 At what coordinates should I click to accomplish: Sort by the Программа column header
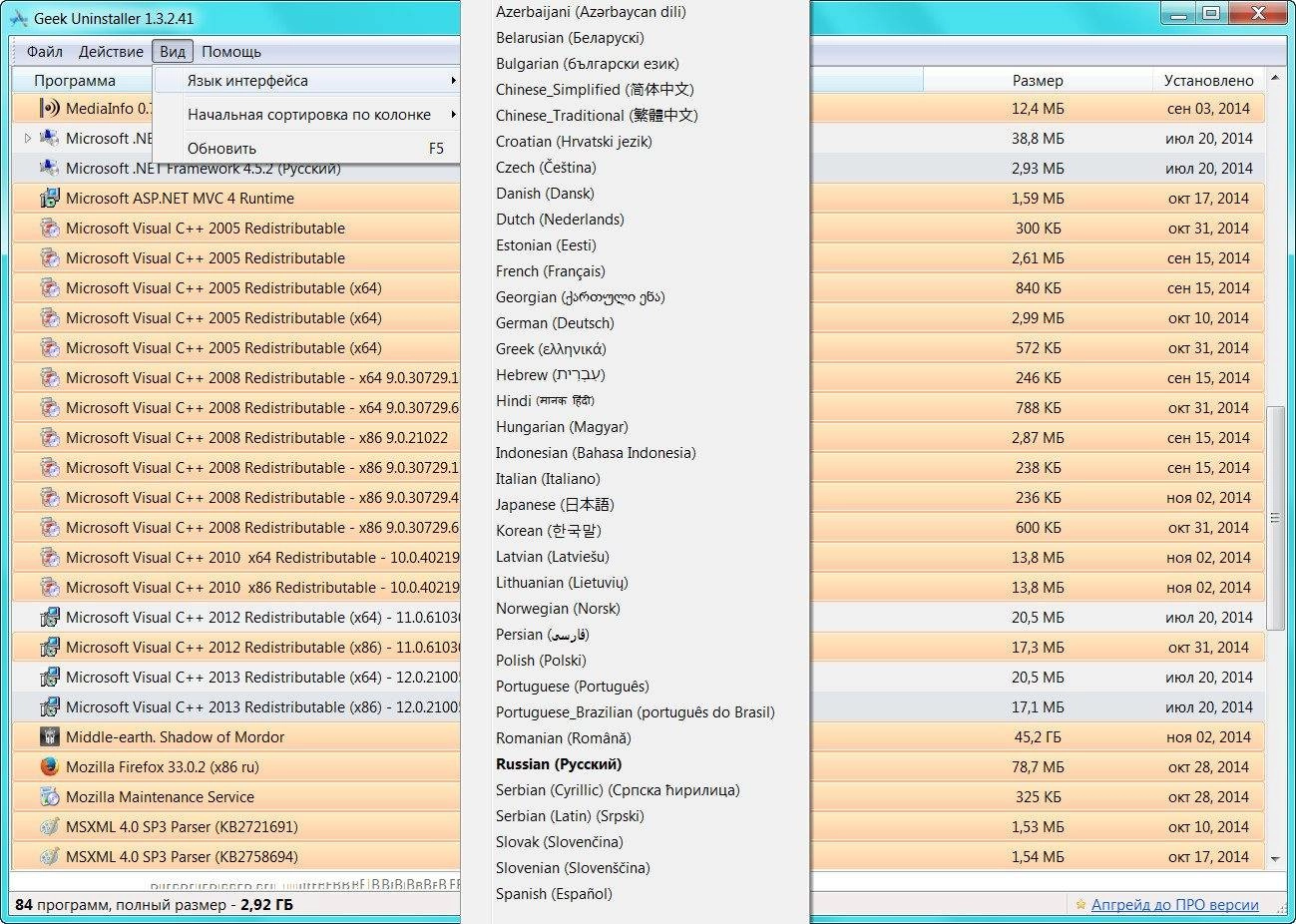pyautogui.click(x=75, y=81)
